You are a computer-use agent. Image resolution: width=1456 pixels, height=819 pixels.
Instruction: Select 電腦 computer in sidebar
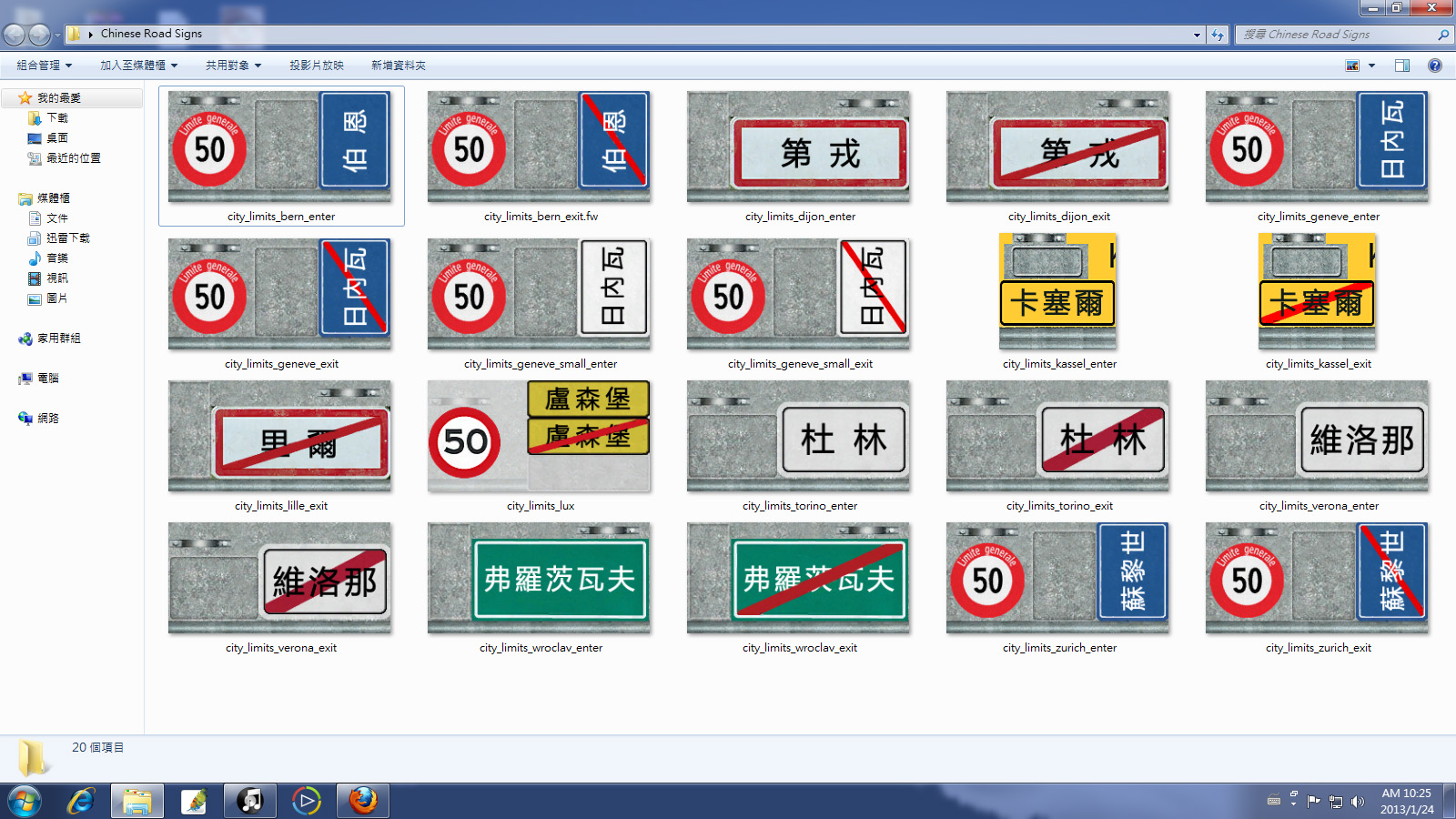tap(48, 379)
